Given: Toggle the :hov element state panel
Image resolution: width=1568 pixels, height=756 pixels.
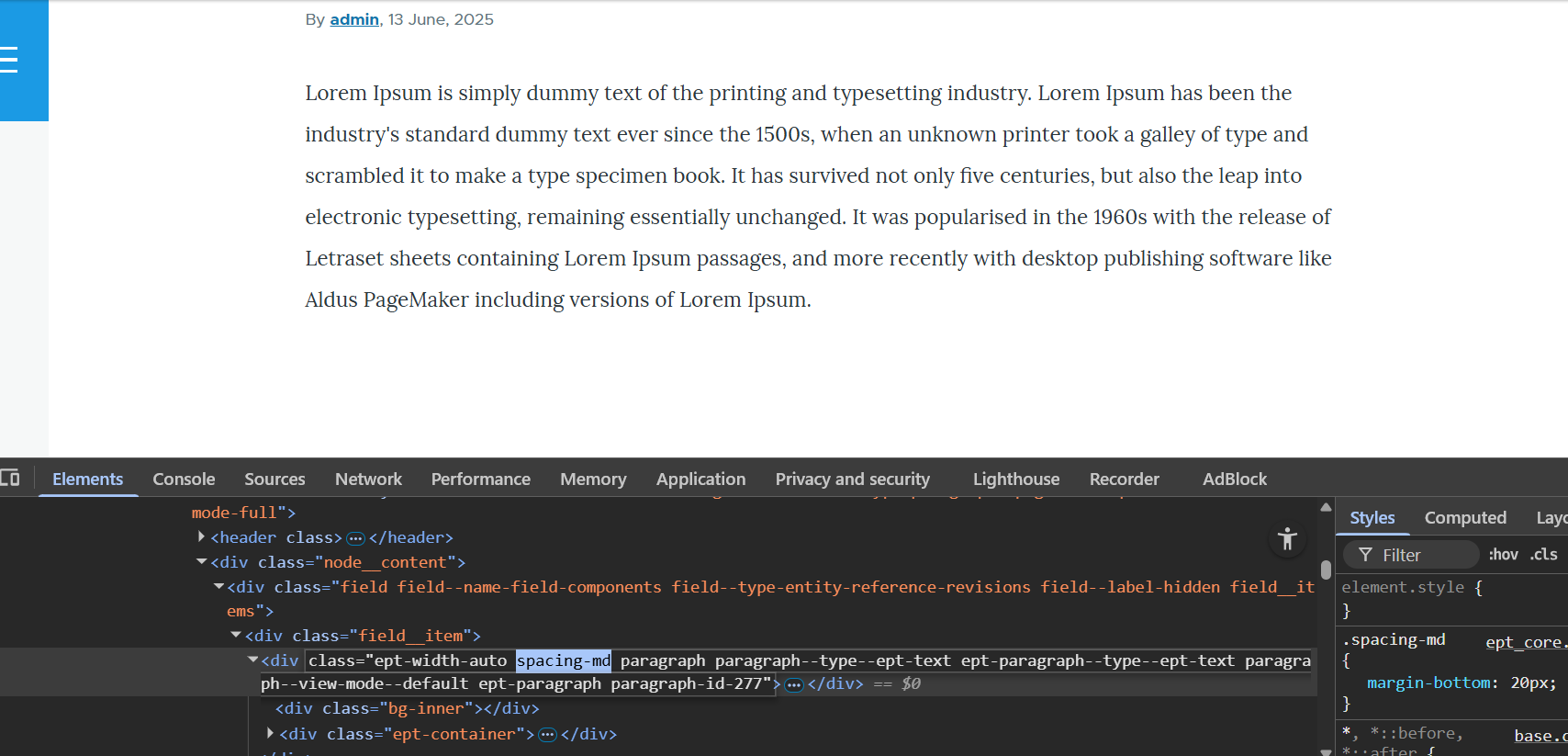Looking at the screenshot, I should pyautogui.click(x=1503, y=555).
